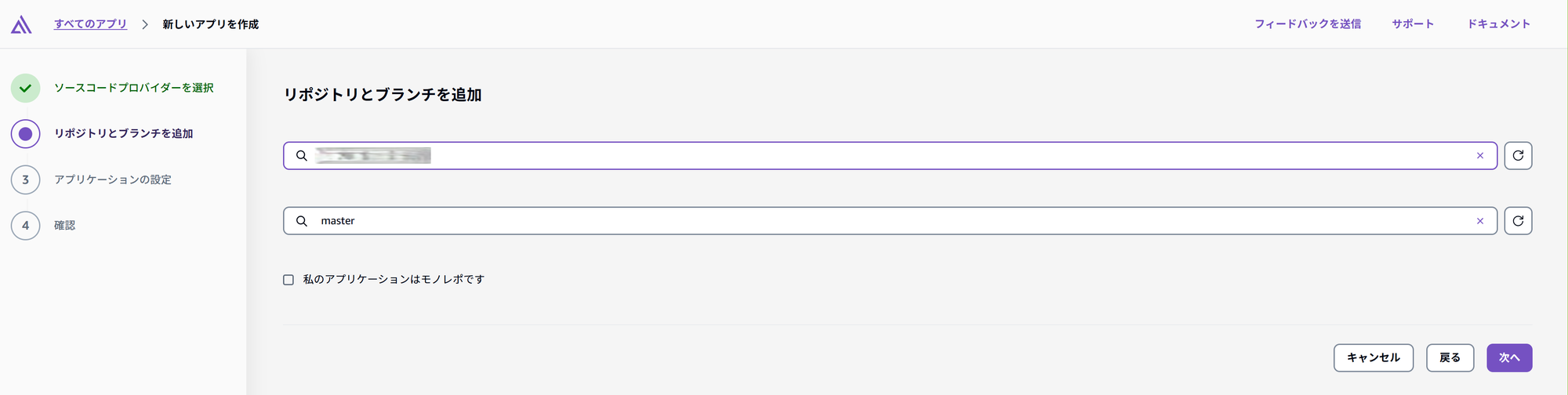Image resolution: width=1568 pixels, height=395 pixels.
Task: Click the step 4 circle icon
Action: [x=25, y=226]
